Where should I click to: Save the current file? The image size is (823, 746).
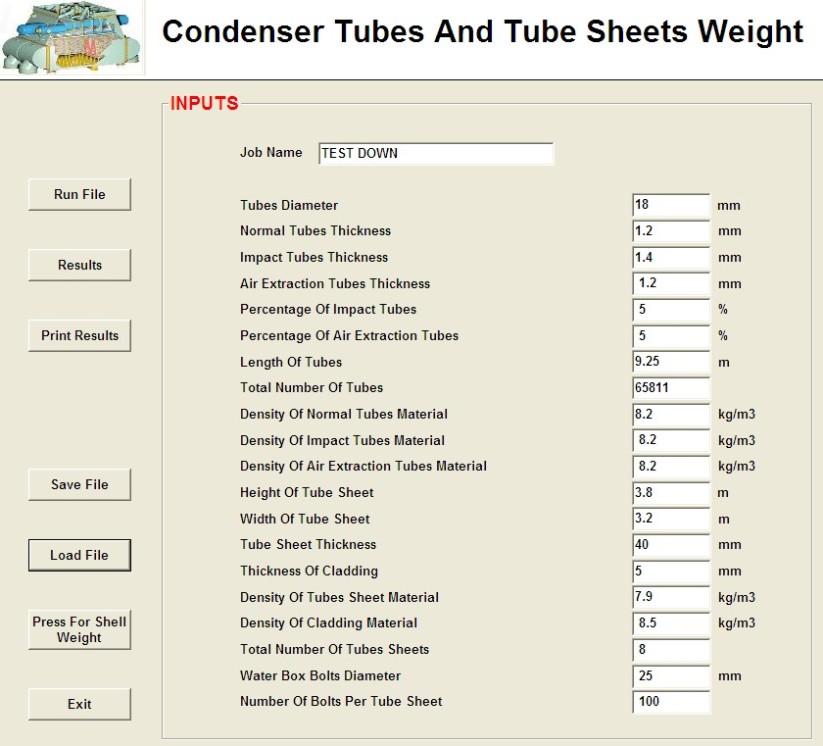pyautogui.click(x=79, y=485)
